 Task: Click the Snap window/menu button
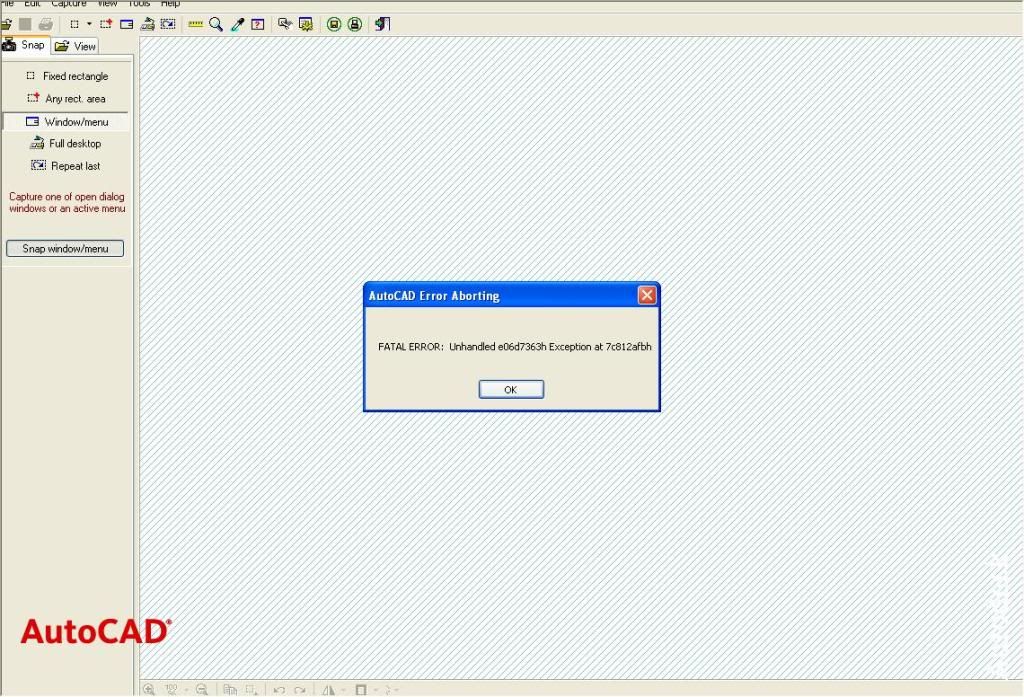point(65,248)
